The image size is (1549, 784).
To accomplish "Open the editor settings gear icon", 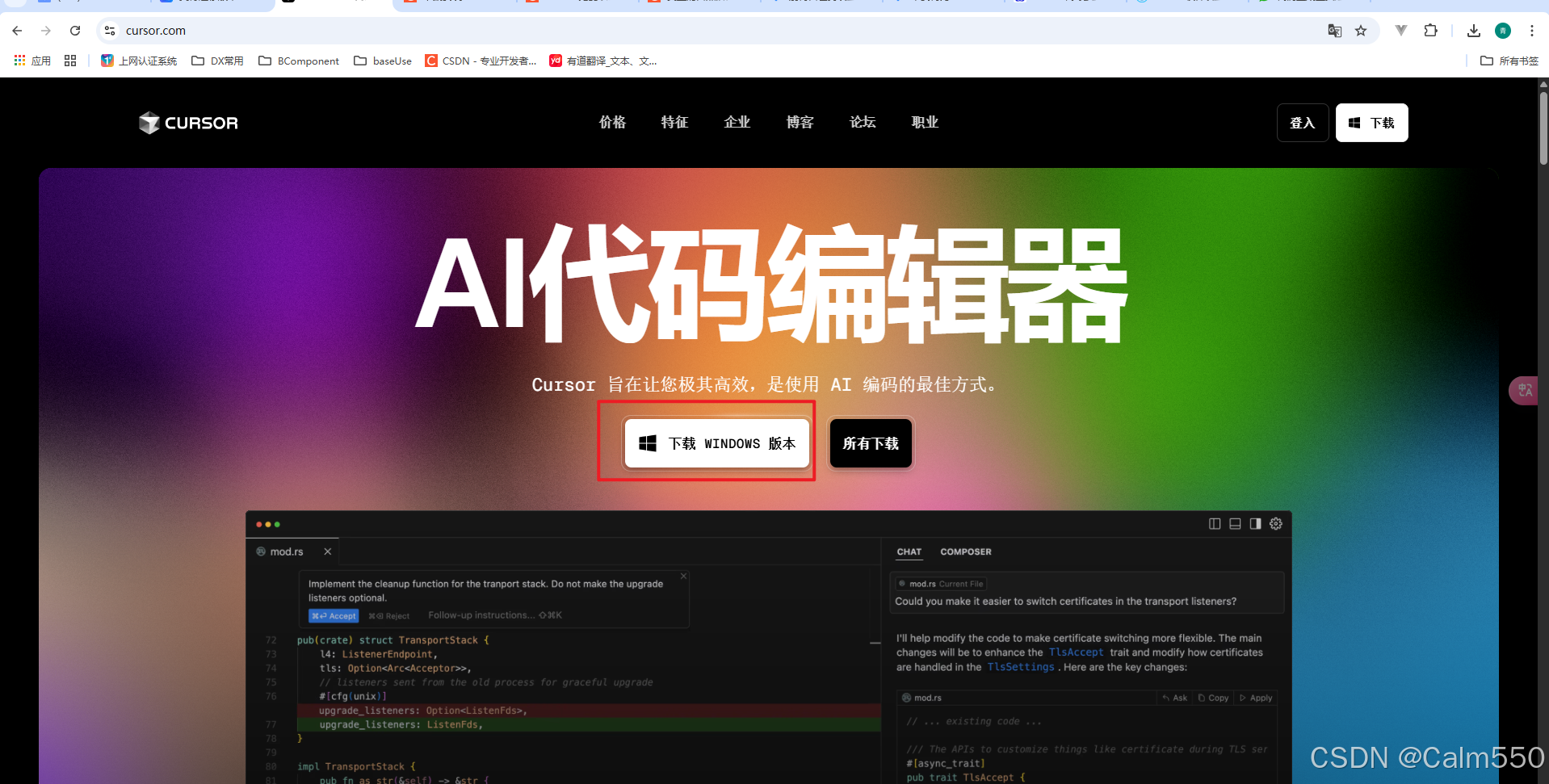I will (x=1276, y=524).
